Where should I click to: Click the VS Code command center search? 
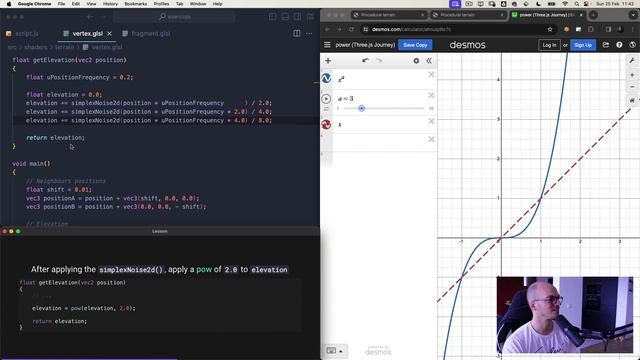click(x=174, y=17)
